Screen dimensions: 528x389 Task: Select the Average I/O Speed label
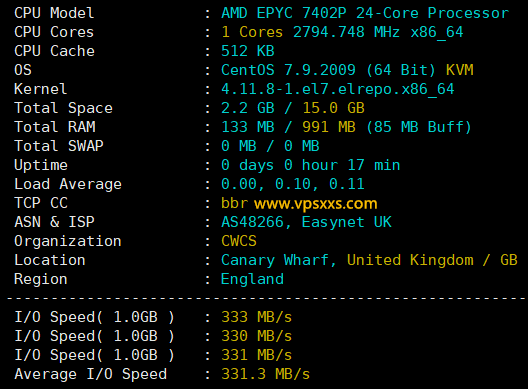pyautogui.click(x=91, y=374)
